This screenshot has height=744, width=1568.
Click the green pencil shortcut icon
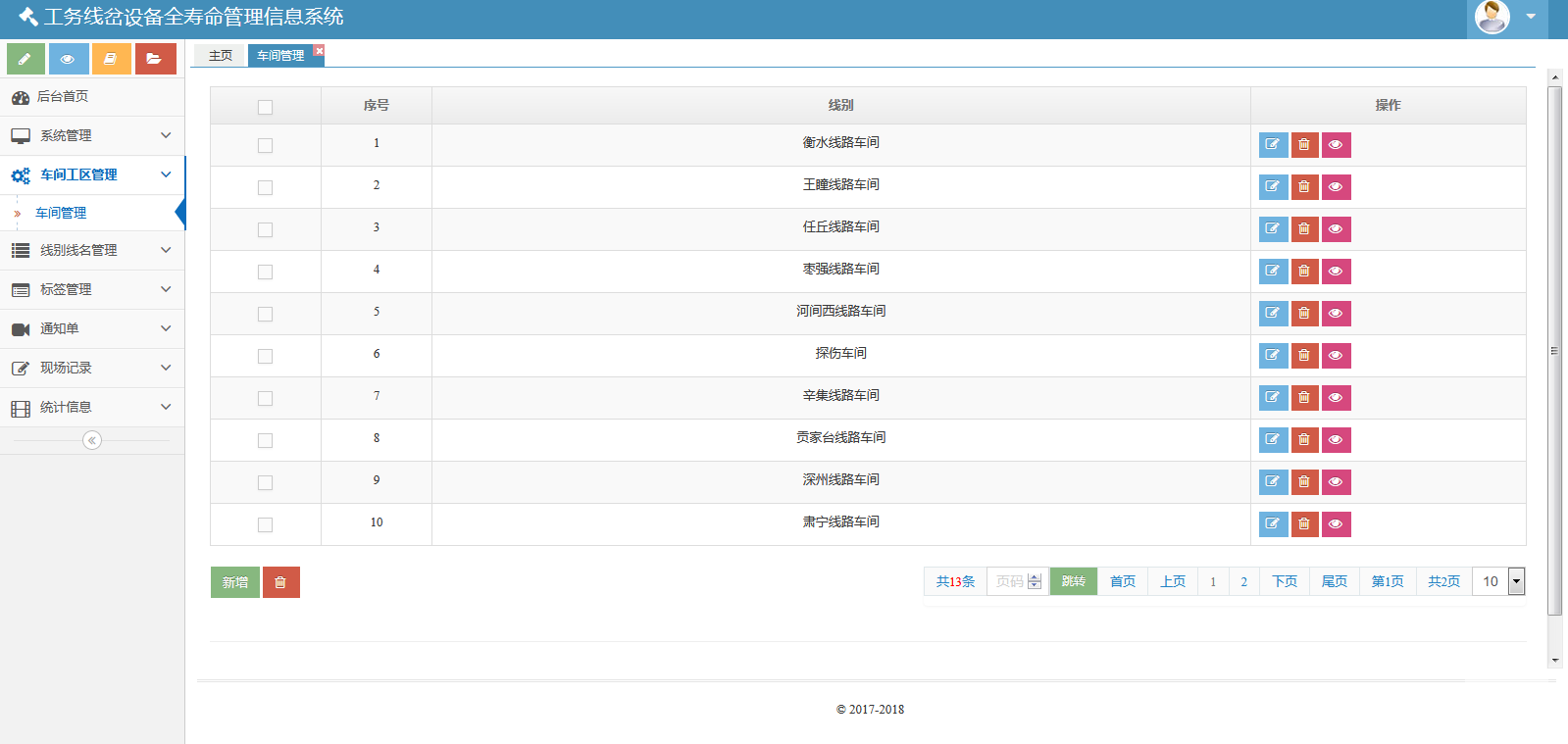pos(25,59)
